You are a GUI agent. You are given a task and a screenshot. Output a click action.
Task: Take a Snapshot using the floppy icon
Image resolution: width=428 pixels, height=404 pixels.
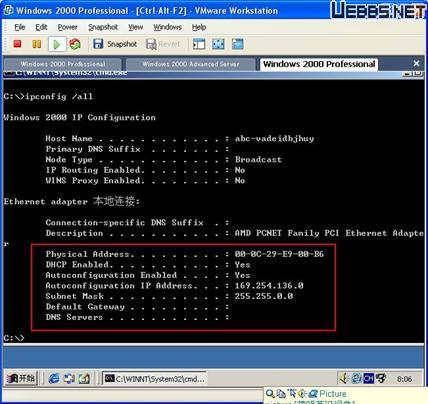coord(115,44)
